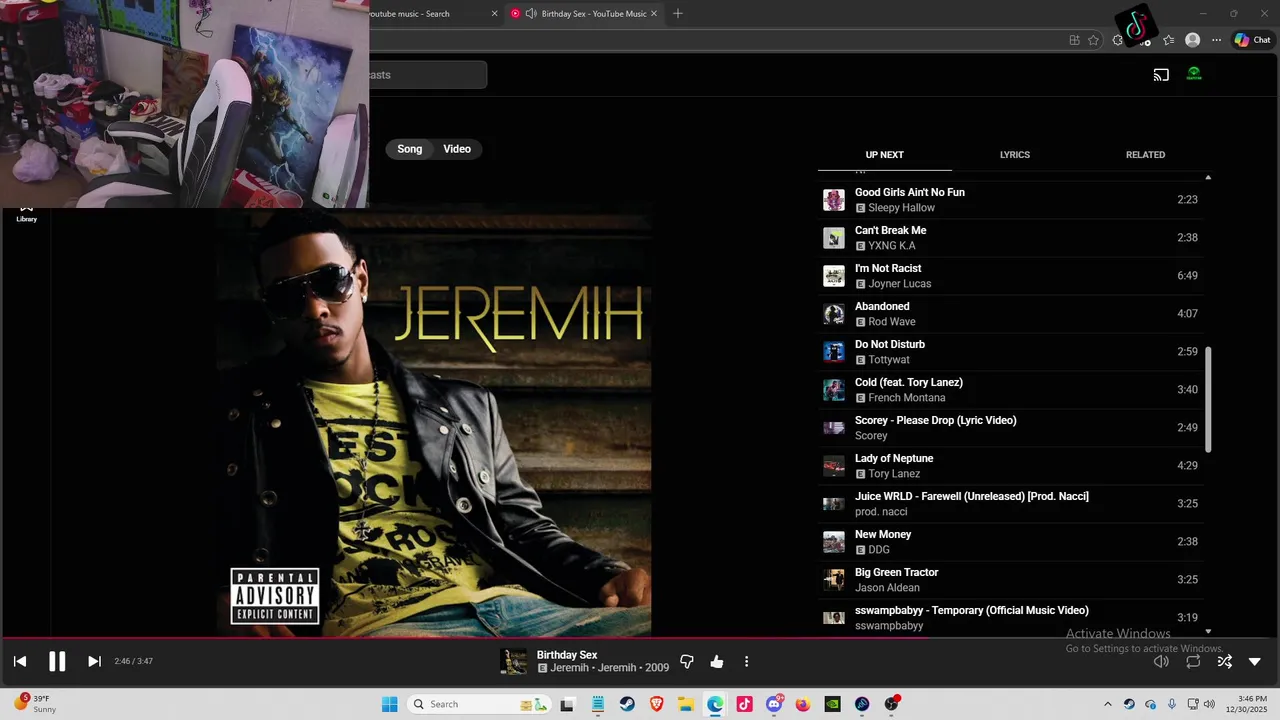1280x720 pixels.
Task: Toggle shuffle in player bar
Action: point(1224,661)
